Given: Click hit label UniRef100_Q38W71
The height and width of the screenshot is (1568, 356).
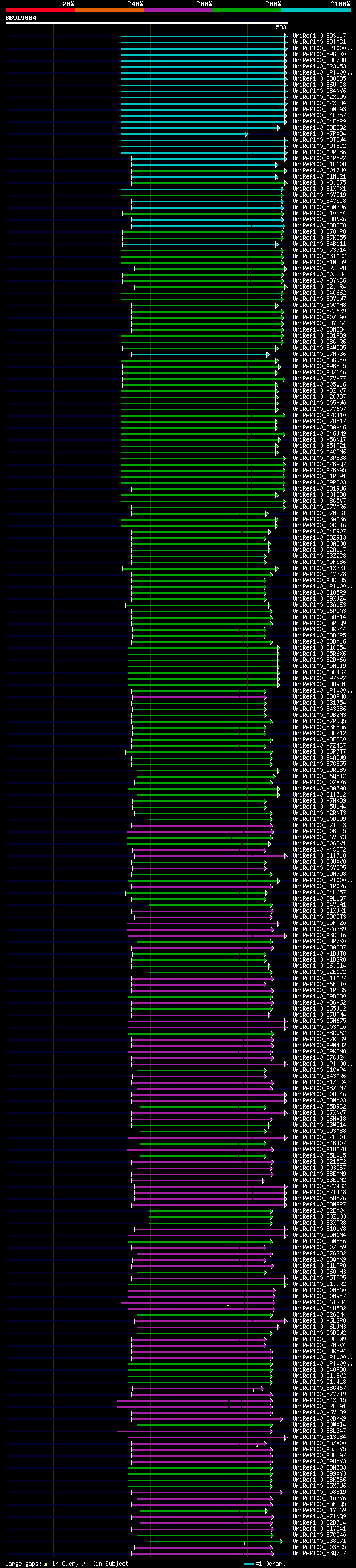Looking at the screenshot, I should click(x=319, y=1541).
